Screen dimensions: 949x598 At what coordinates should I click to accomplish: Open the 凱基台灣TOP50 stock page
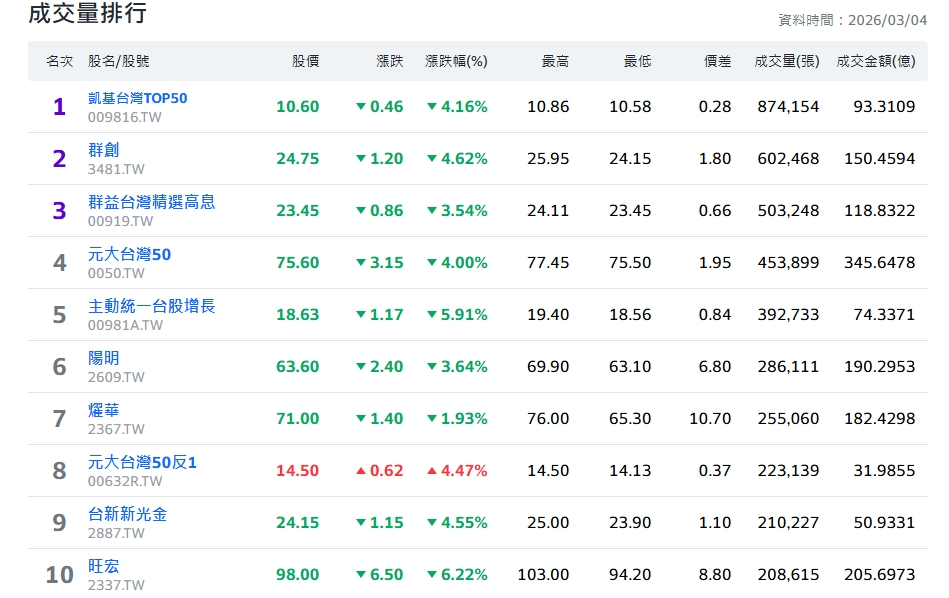(137, 98)
